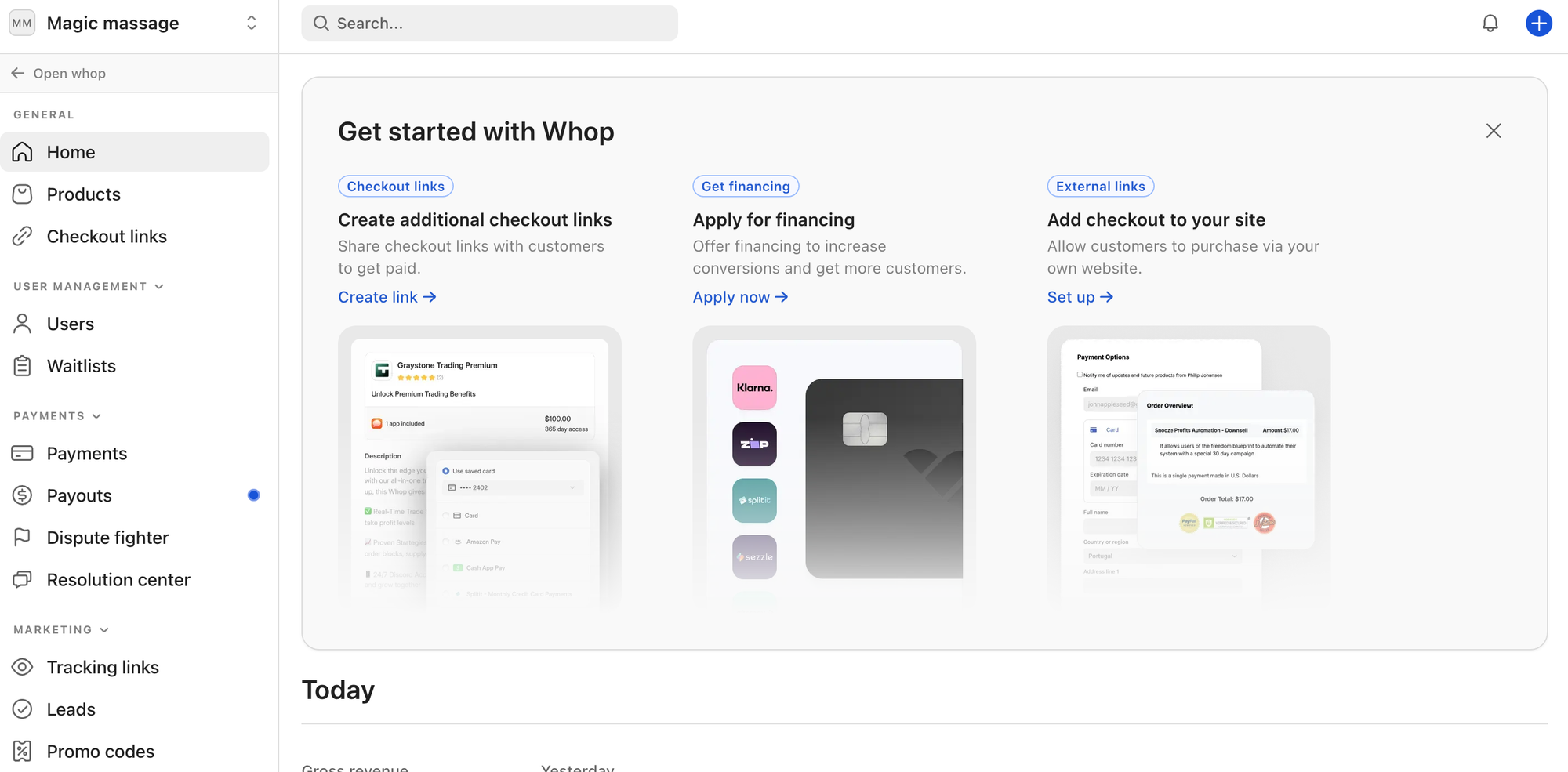Image resolution: width=1568 pixels, height=772 pixels.
Task: Click 'Get started with Whop' title
Action: tap(476, 132)
